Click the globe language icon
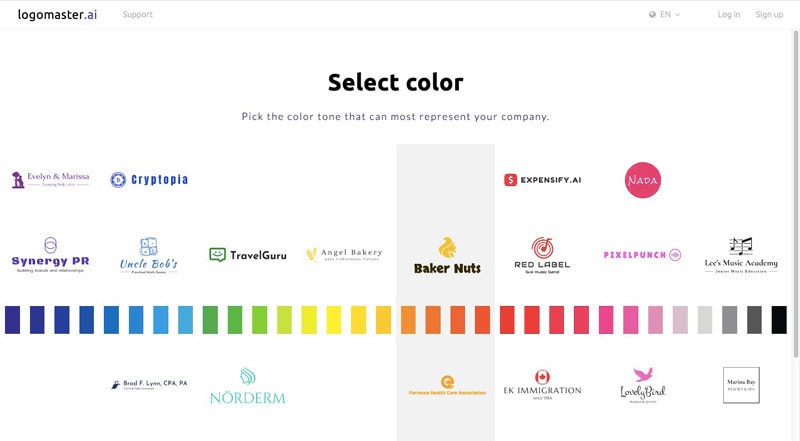 (652, 14)
